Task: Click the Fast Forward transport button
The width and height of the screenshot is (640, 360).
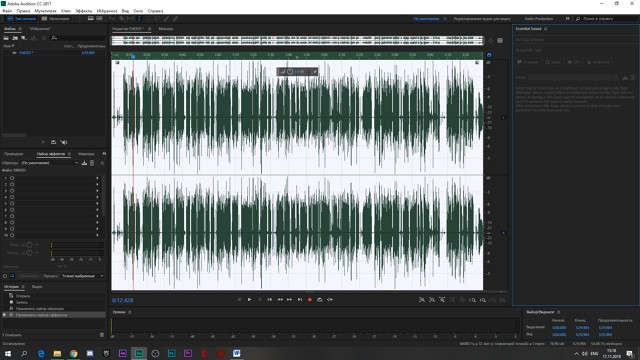Action: 289,300
